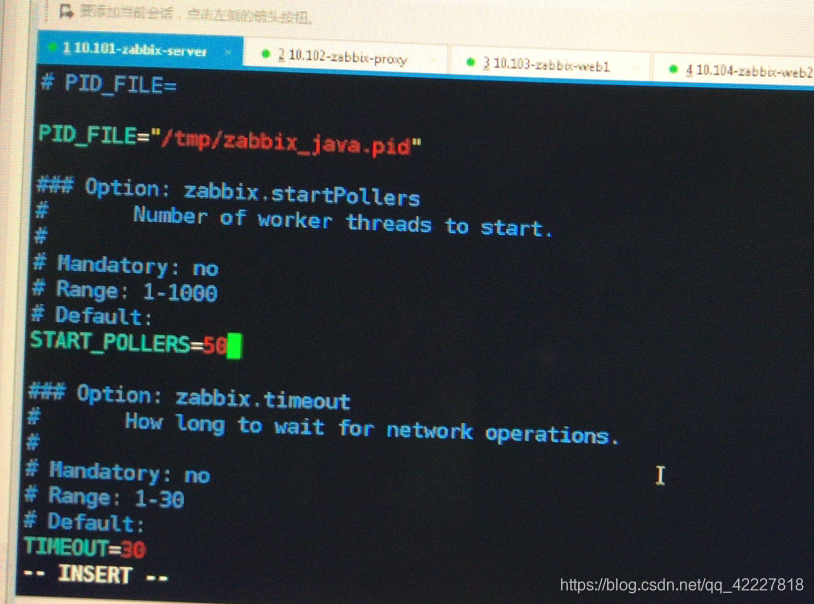
Task: Click the "### Option: zabbix.startPollers" line
Action: (x=228, y=192)
